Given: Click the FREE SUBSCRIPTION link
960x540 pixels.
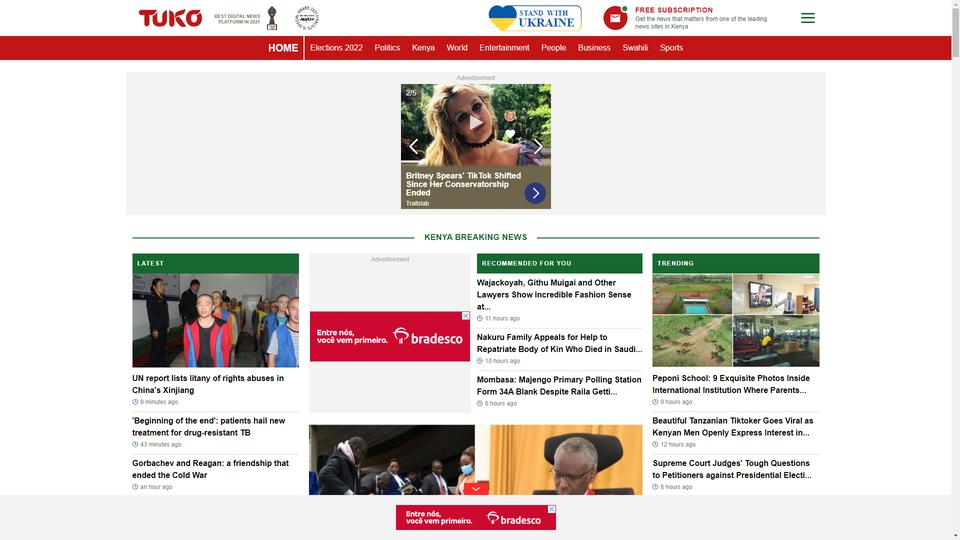Looking at the screenshot, I should pyautogui.click(x=673, y=10).
